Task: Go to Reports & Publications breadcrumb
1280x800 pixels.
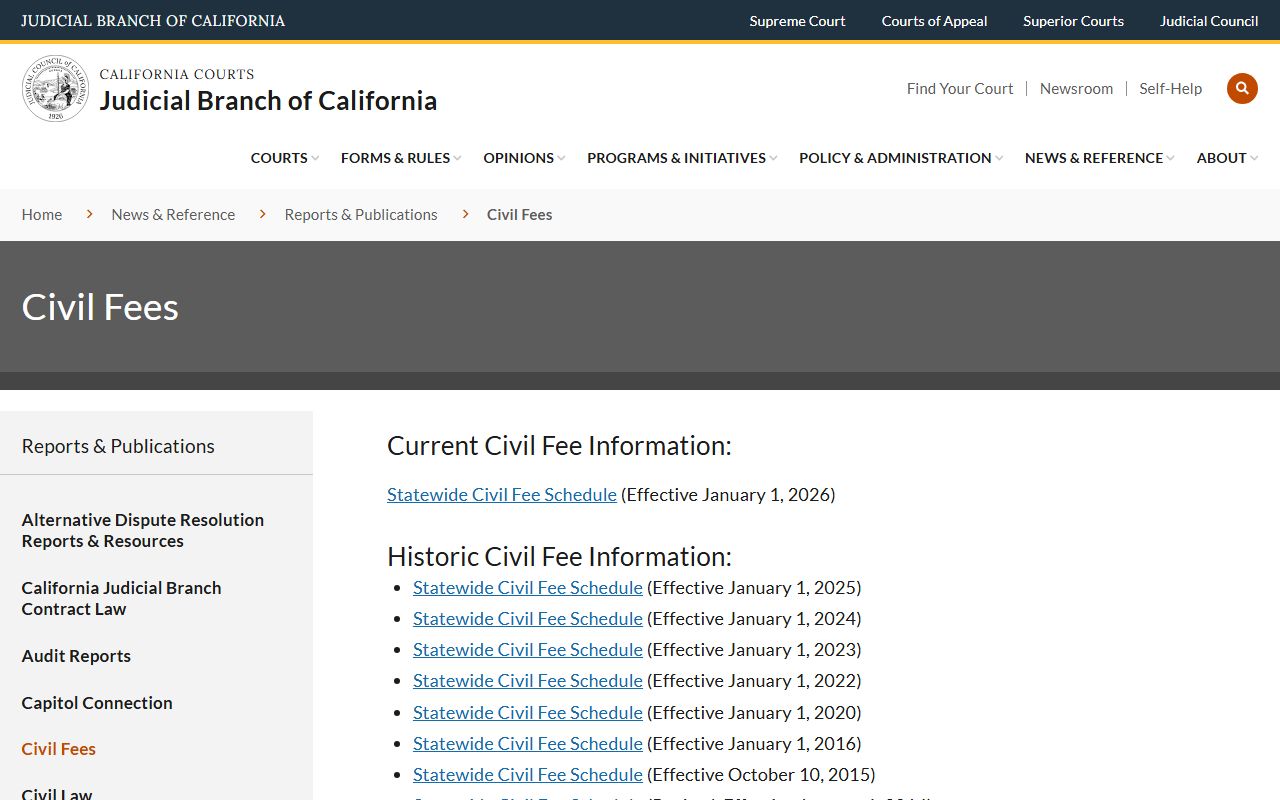Action: click(x=361, y=214)
